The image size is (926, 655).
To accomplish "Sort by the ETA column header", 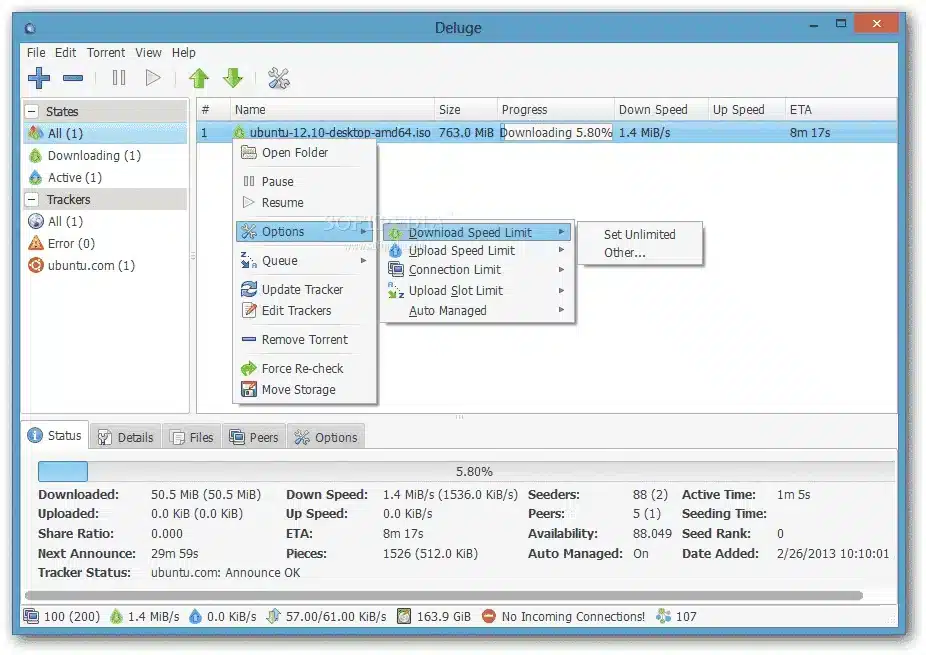I will (840, 109).
